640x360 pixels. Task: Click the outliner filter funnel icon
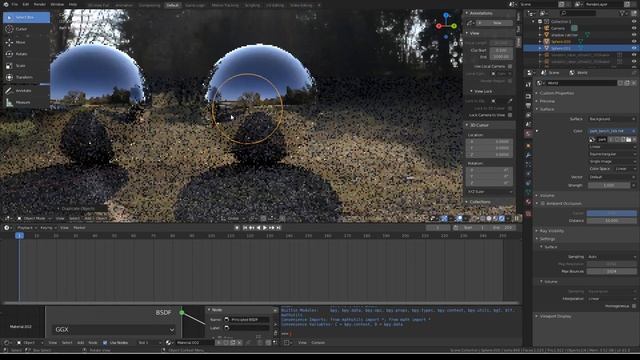tap(622, 13)
